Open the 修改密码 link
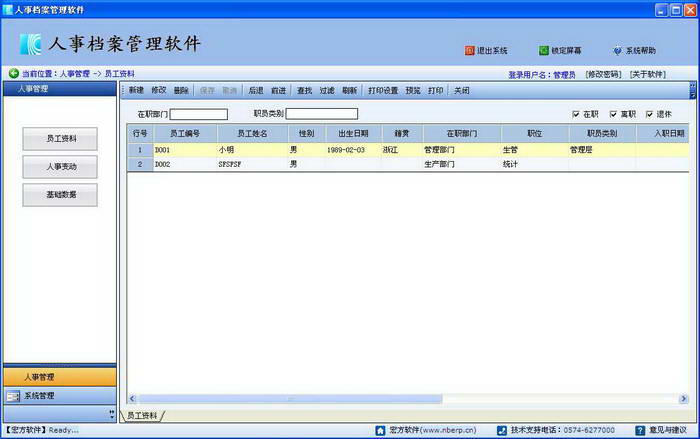 click(603, 74)
